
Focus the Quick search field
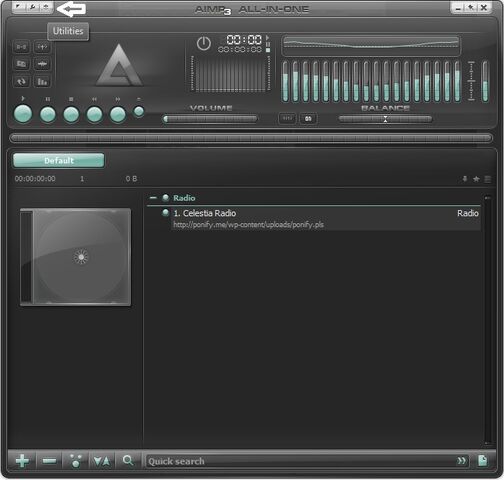[307, 461]
